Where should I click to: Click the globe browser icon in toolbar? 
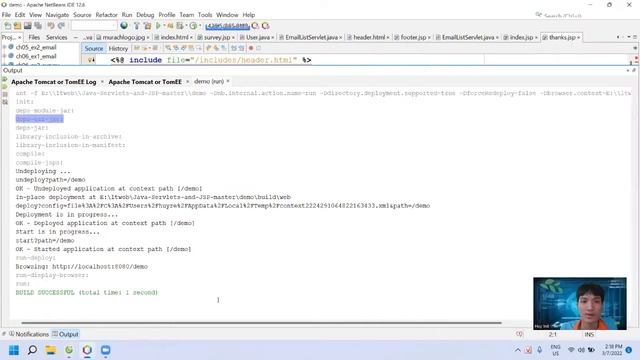click(124, 26)
